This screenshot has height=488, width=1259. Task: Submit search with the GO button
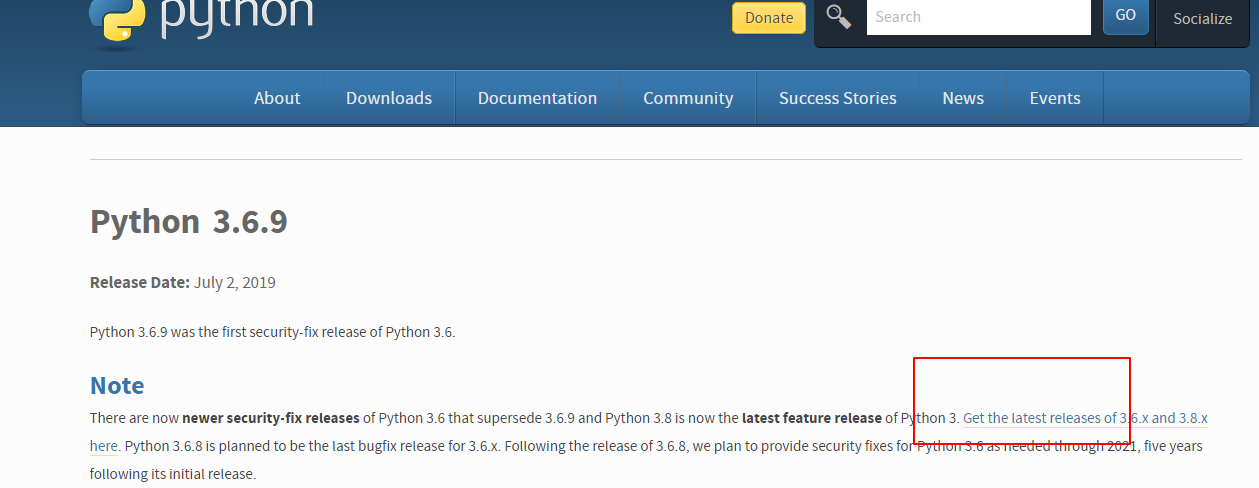[x=1126, y=16]
